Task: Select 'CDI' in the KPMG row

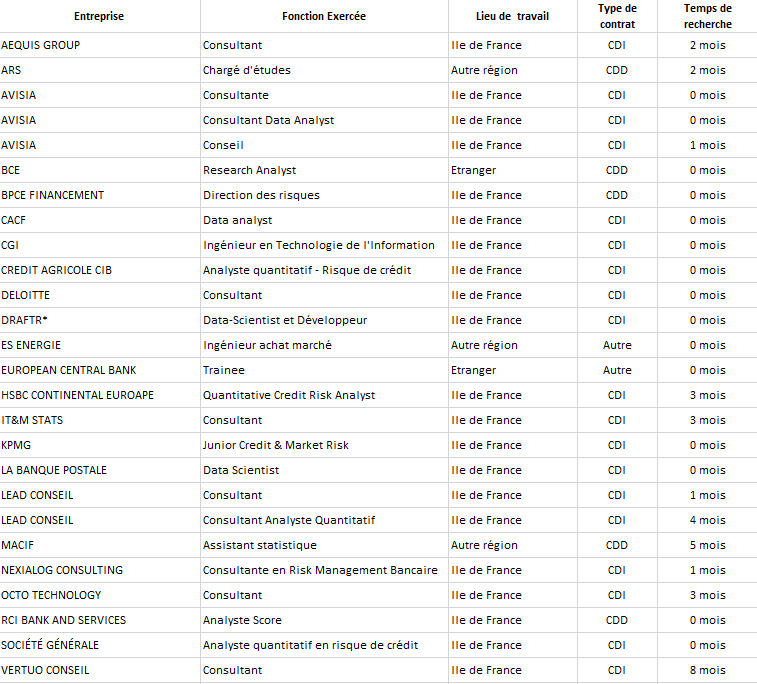Action: tap(617, 446)
